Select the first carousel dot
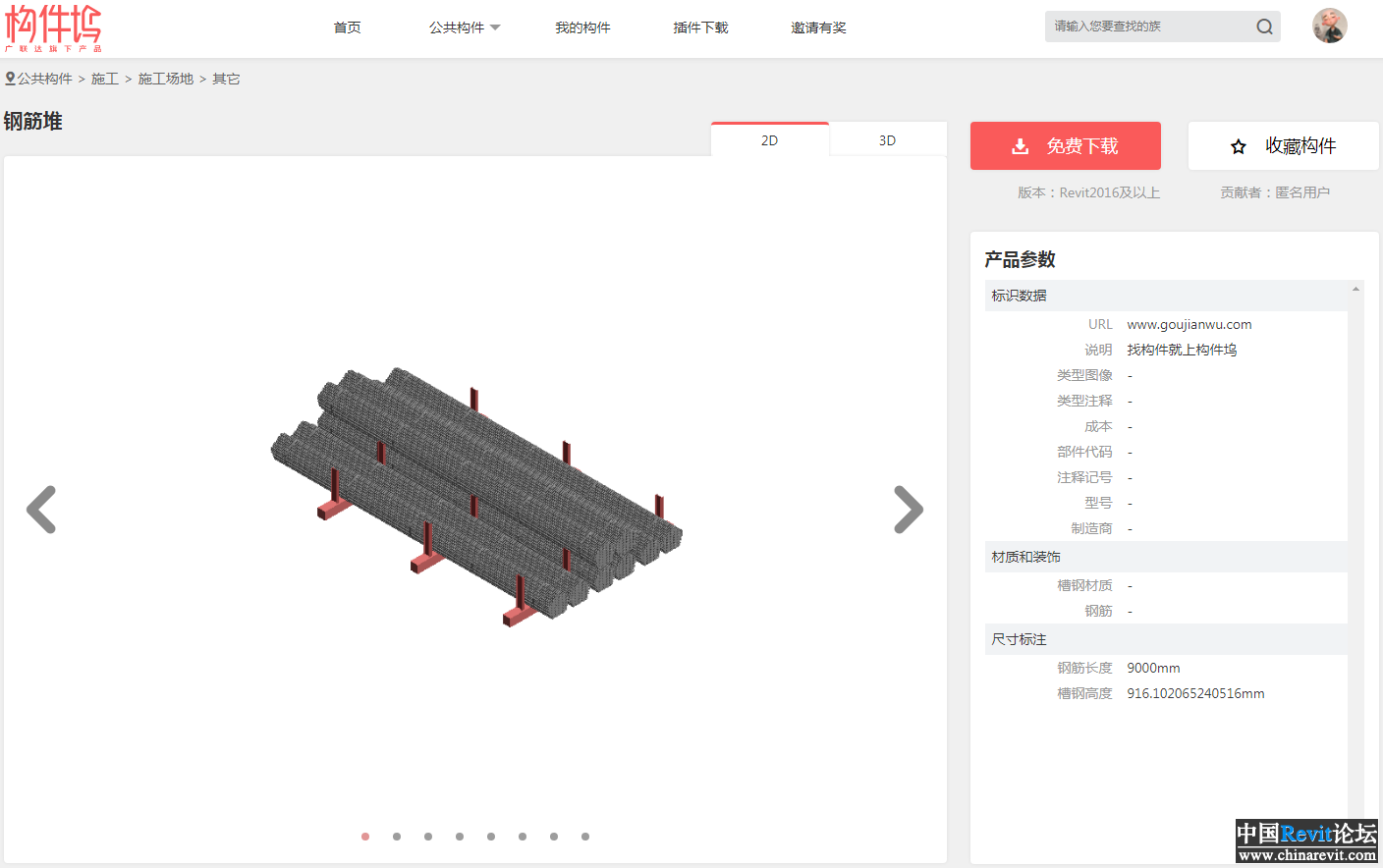The height and width of the screenshot is (868, 1383). [365, 837]
